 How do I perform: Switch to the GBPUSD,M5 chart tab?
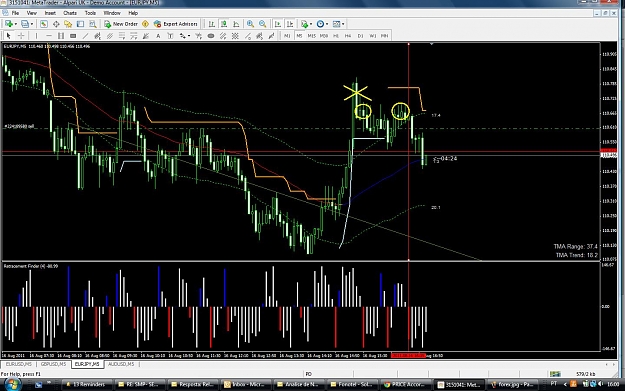point(53,364)
